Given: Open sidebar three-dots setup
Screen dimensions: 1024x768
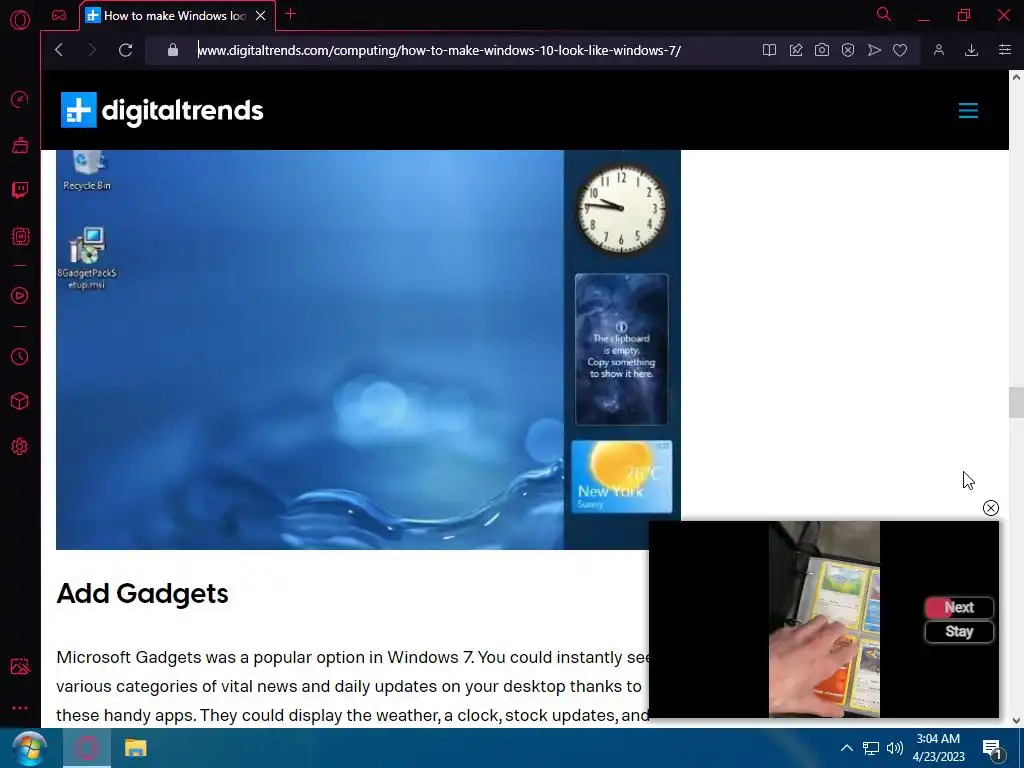Looking at the screenshot, I should (20, 708).
